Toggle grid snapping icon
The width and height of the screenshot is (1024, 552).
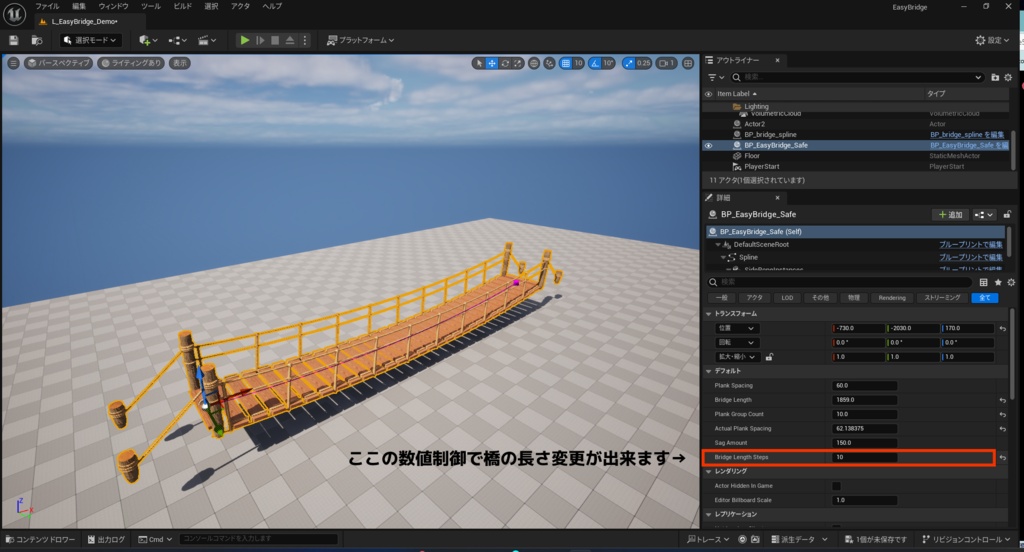[566, 63]
